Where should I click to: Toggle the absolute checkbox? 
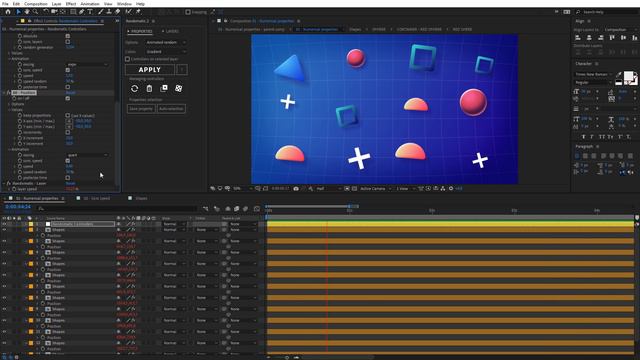(68, 36)
